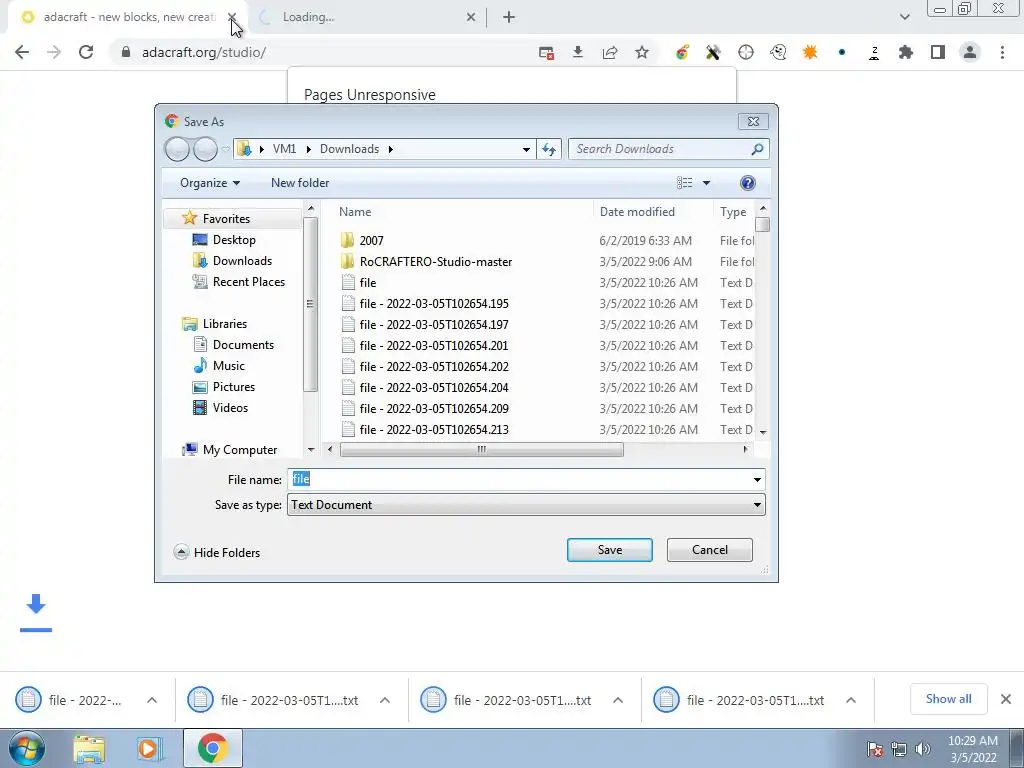The width and height of the screenshot is (1024, 768).
Task: Open the Organize dropdown menu
Action: [x=210, y=183]
